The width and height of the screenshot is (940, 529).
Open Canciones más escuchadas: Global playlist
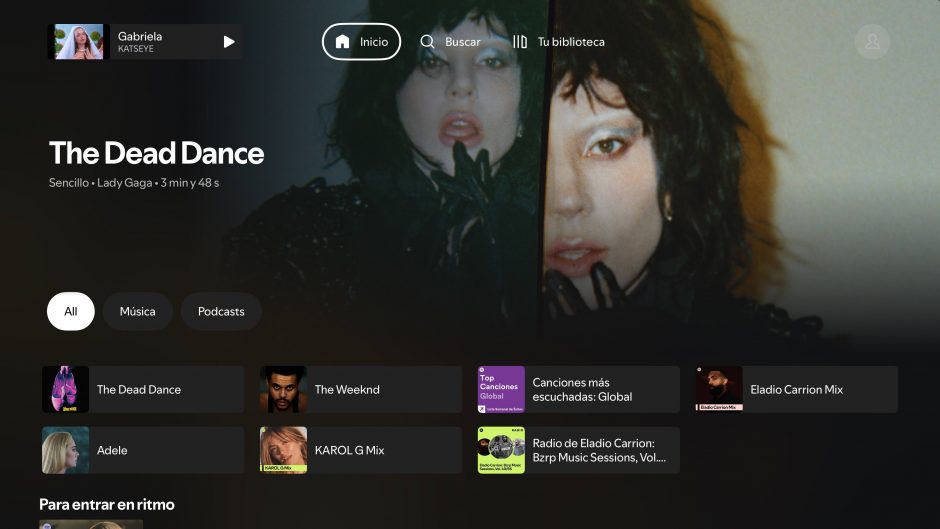579,390
